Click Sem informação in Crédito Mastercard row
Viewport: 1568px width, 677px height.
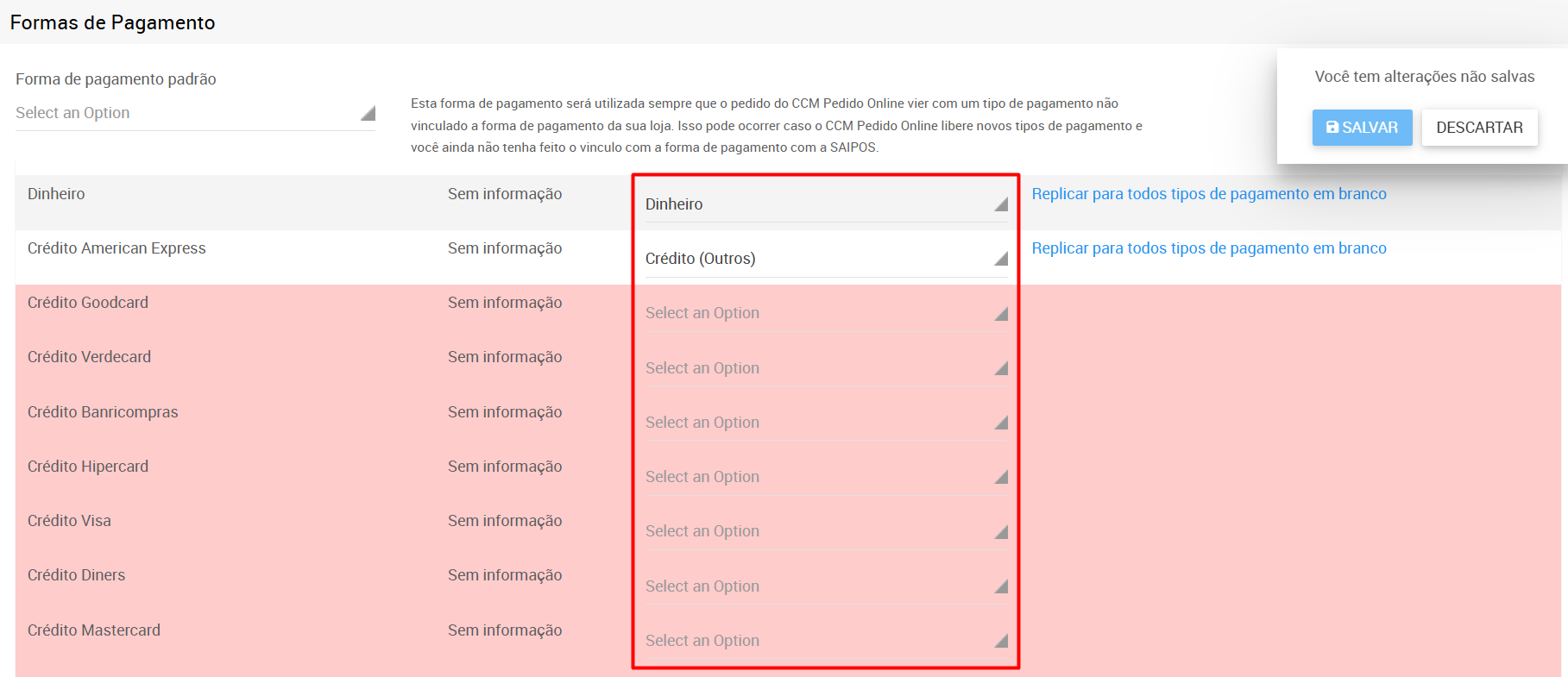[505, 630]
